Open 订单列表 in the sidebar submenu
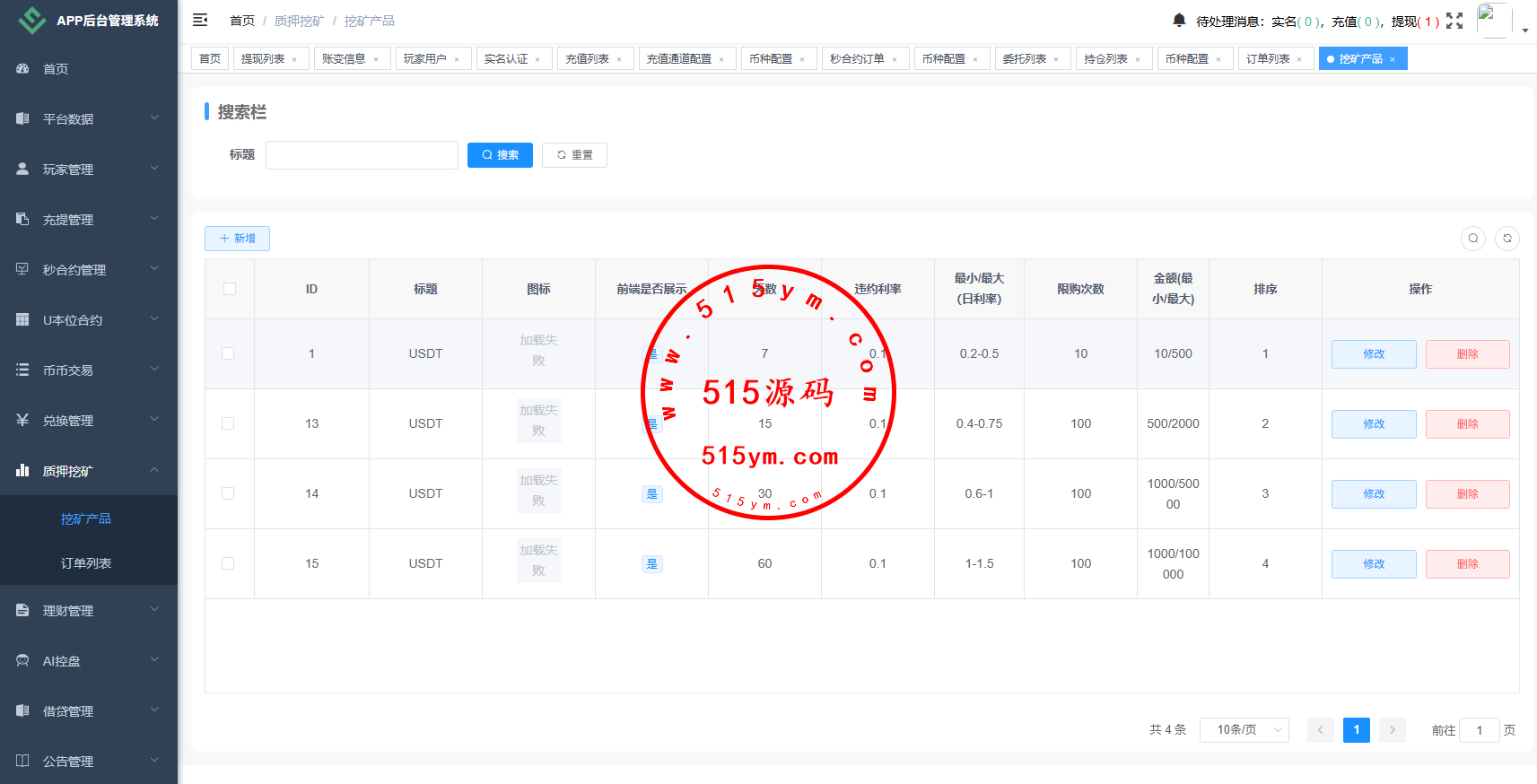The image size is (1537, 784). pos(86,563)
